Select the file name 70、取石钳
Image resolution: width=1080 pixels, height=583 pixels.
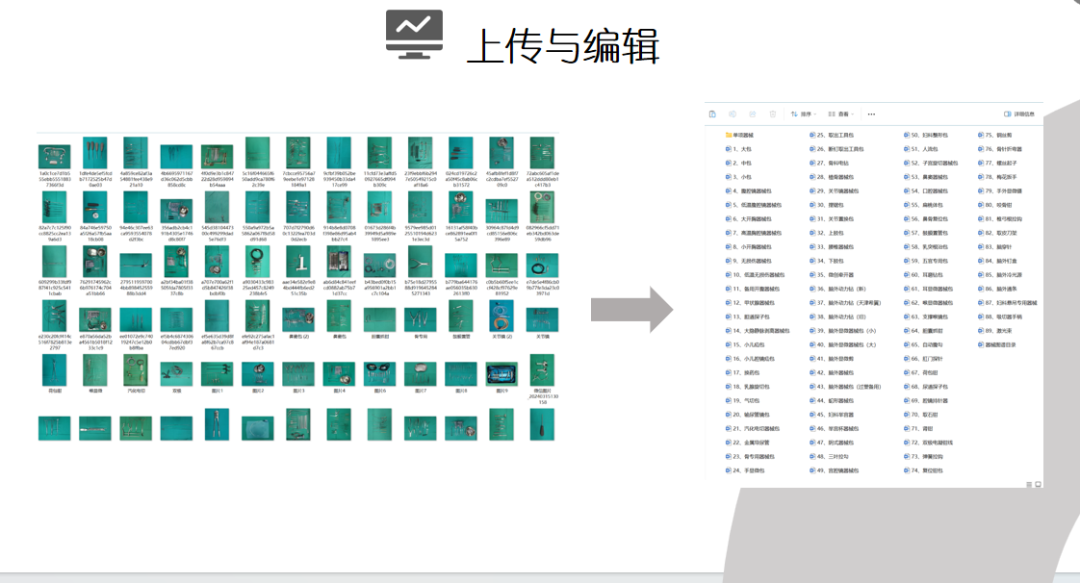coord(924,415)
